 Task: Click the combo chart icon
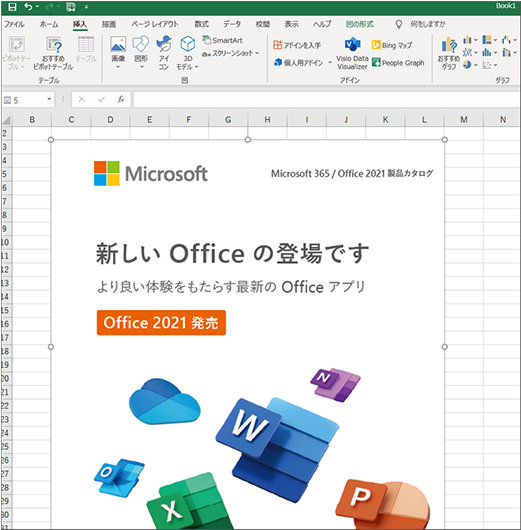(506, 52)
